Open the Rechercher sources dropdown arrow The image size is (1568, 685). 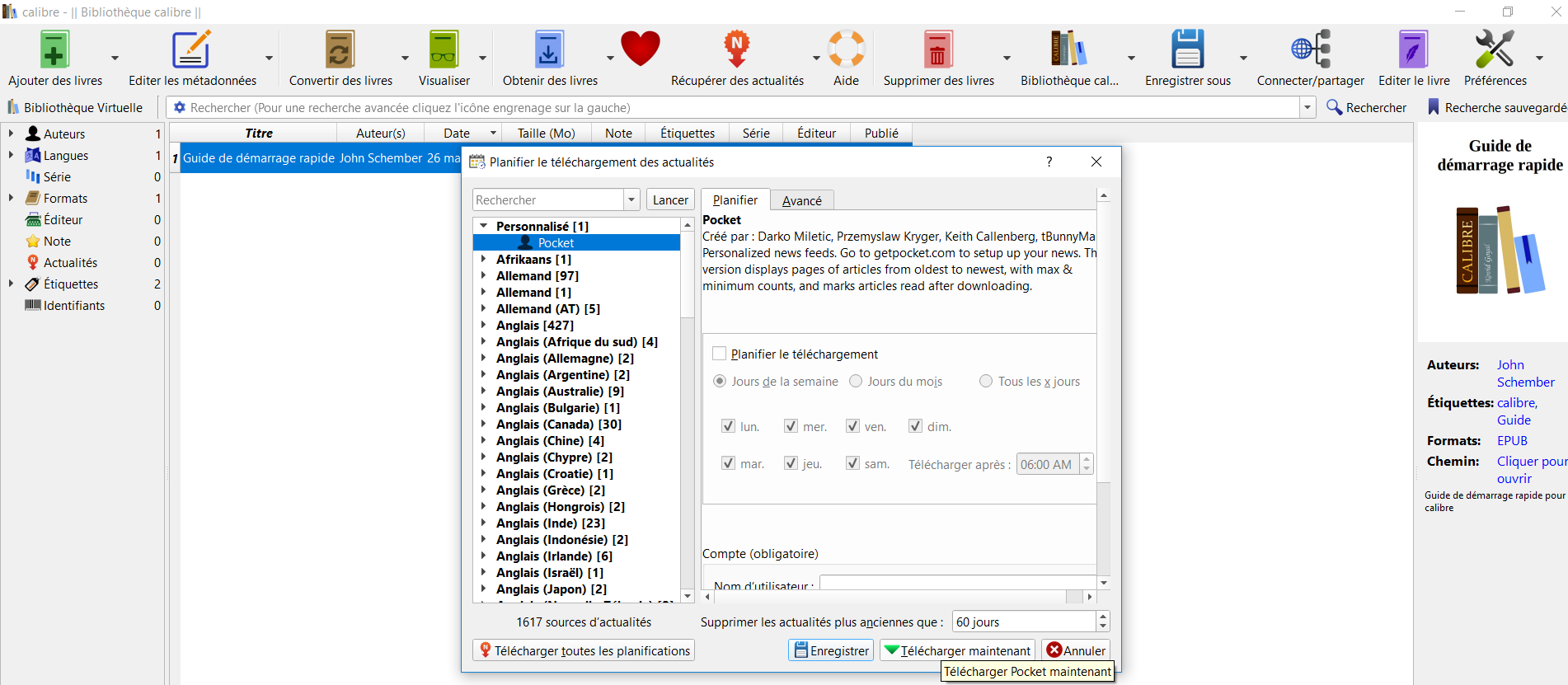pos(631,199)
